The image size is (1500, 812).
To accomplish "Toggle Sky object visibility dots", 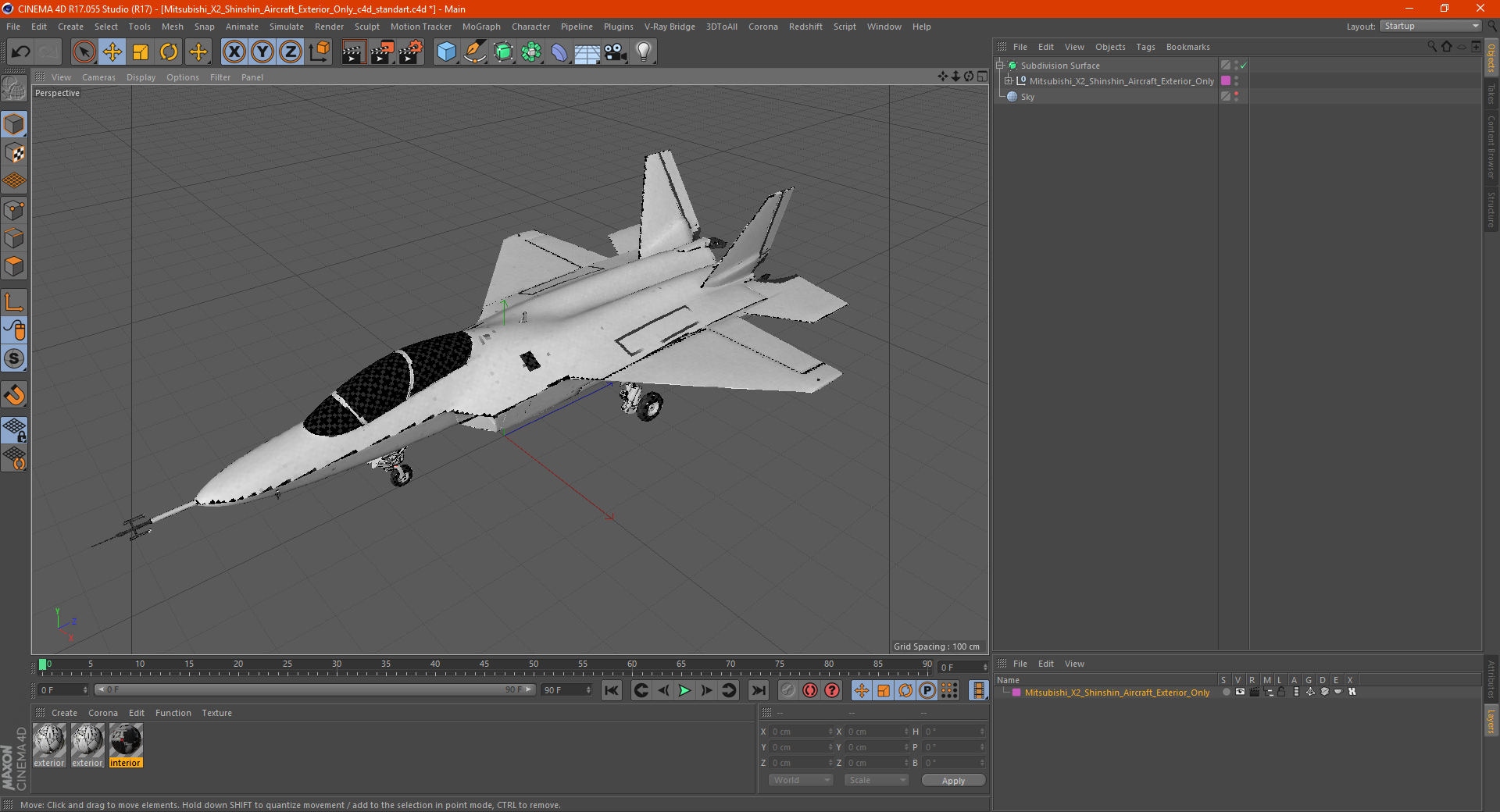I will coord(1236,97).
